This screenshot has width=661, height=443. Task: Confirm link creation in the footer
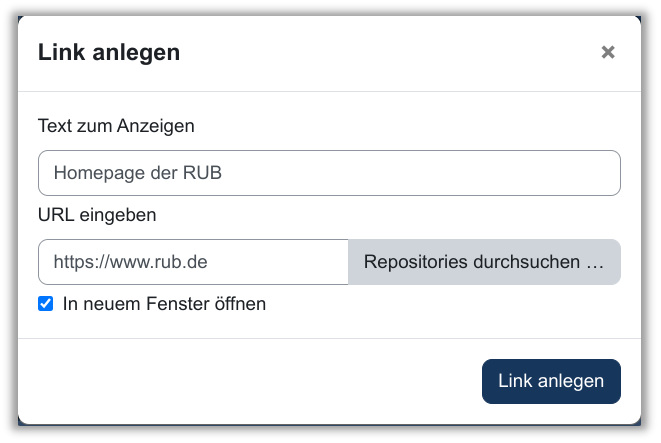click(x=551, y=381)
